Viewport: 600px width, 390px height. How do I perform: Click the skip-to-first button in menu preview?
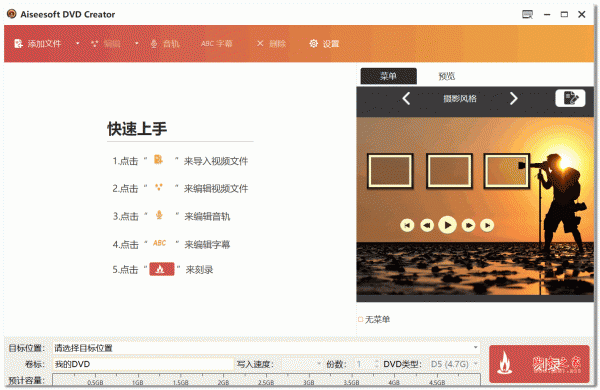407,225
